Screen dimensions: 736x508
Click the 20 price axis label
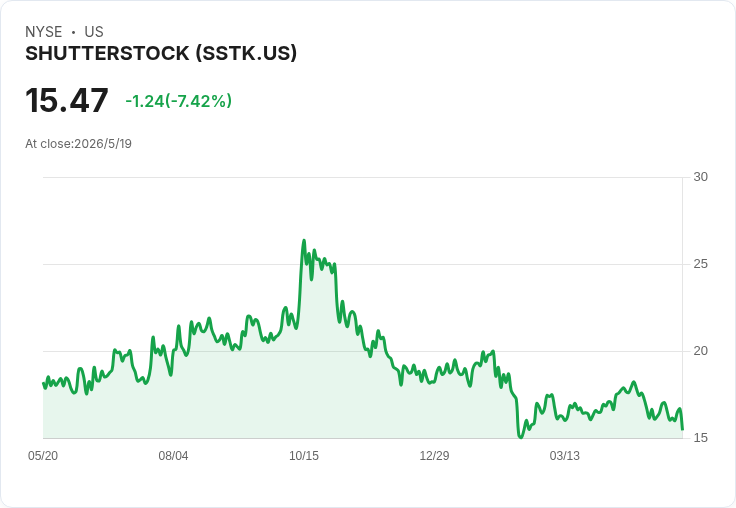coord(700,351)
